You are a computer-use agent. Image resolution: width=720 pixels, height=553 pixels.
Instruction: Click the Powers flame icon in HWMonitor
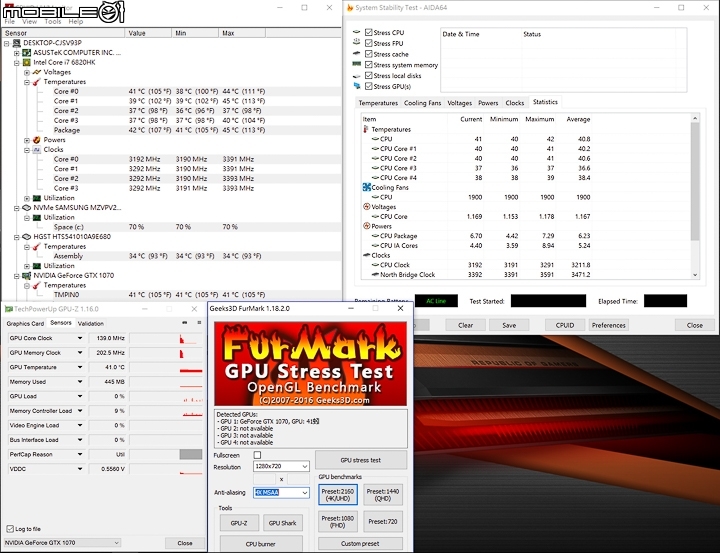pos(37,140)
